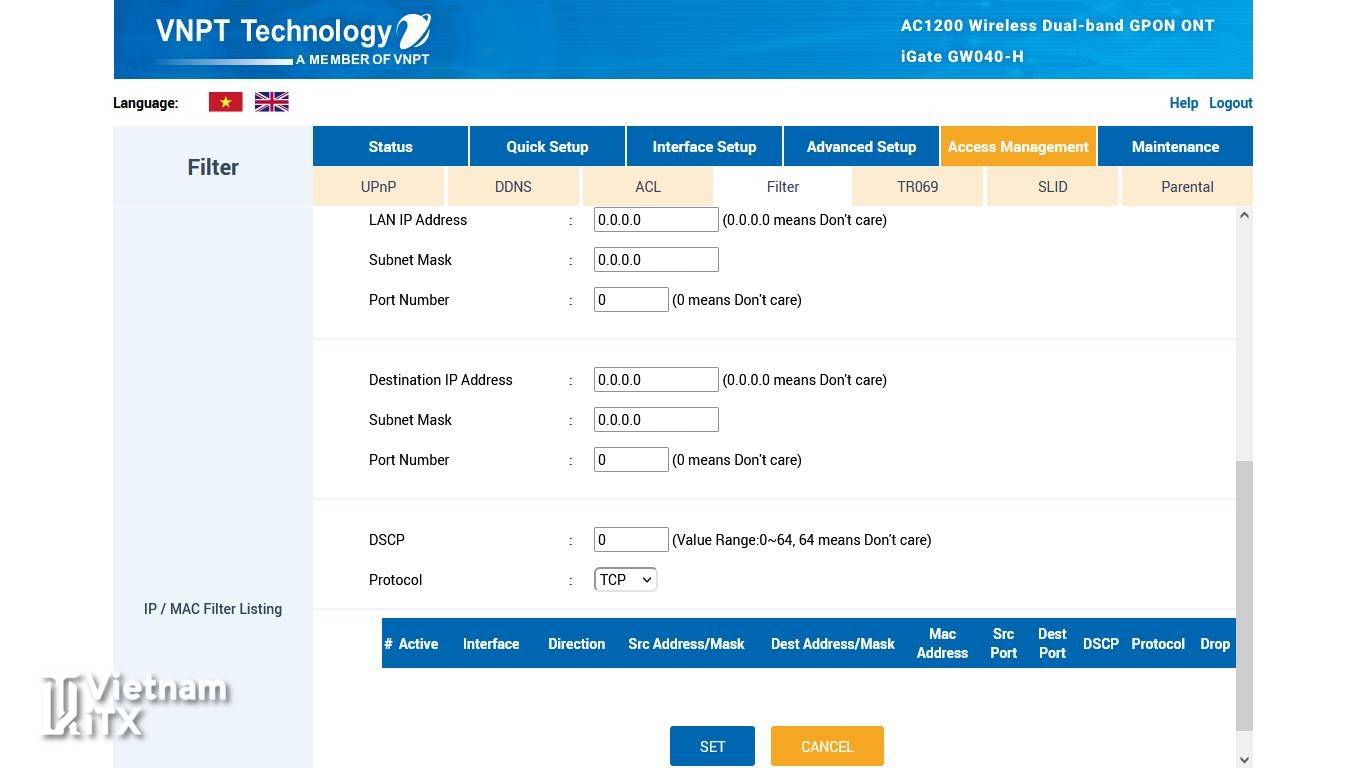Open the DDNS sub-tab

coord(513,187)
